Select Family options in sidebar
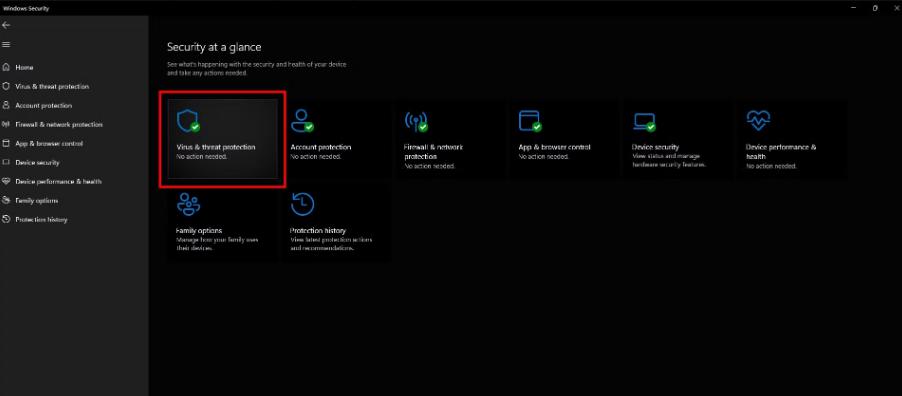Viewport: 902px width, 396px height. [x=37, y=200]
